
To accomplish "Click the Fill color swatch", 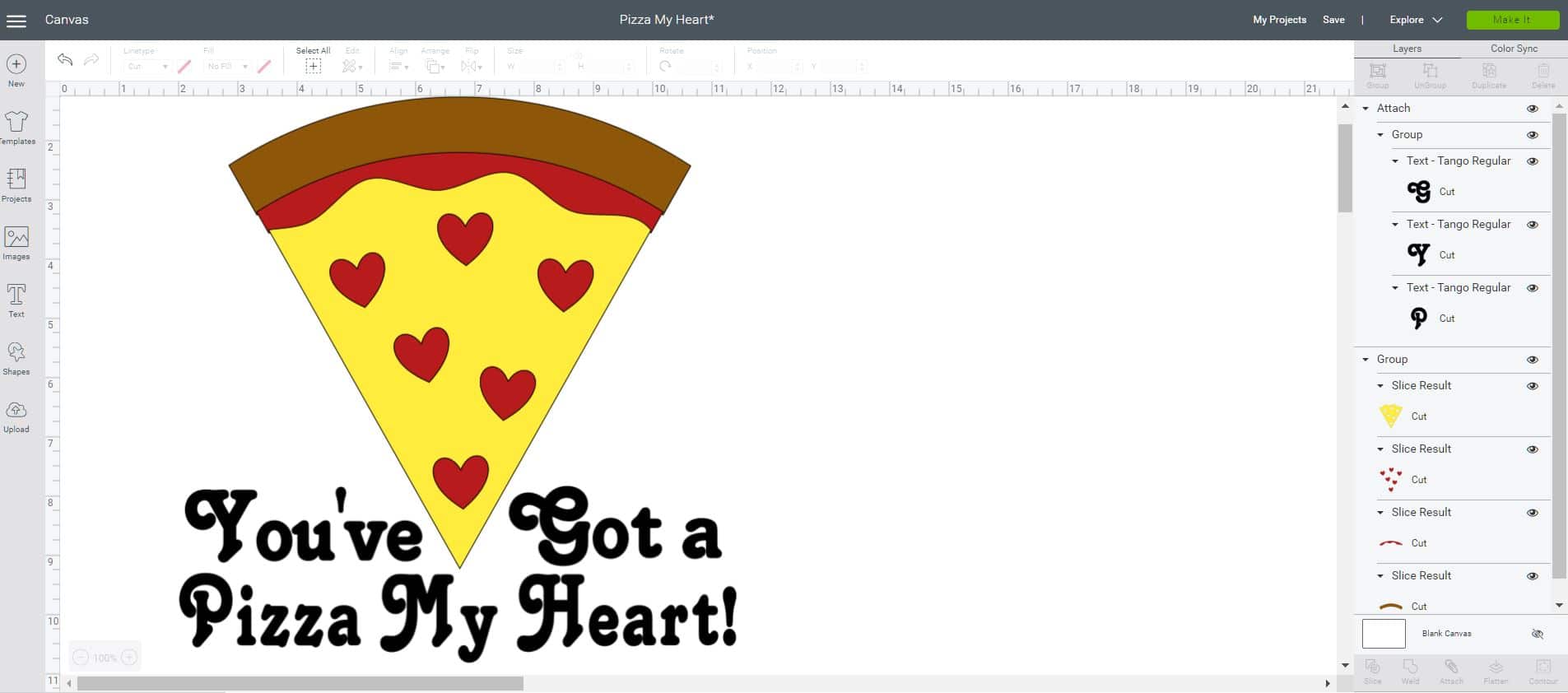I will (x=264, y=67).
